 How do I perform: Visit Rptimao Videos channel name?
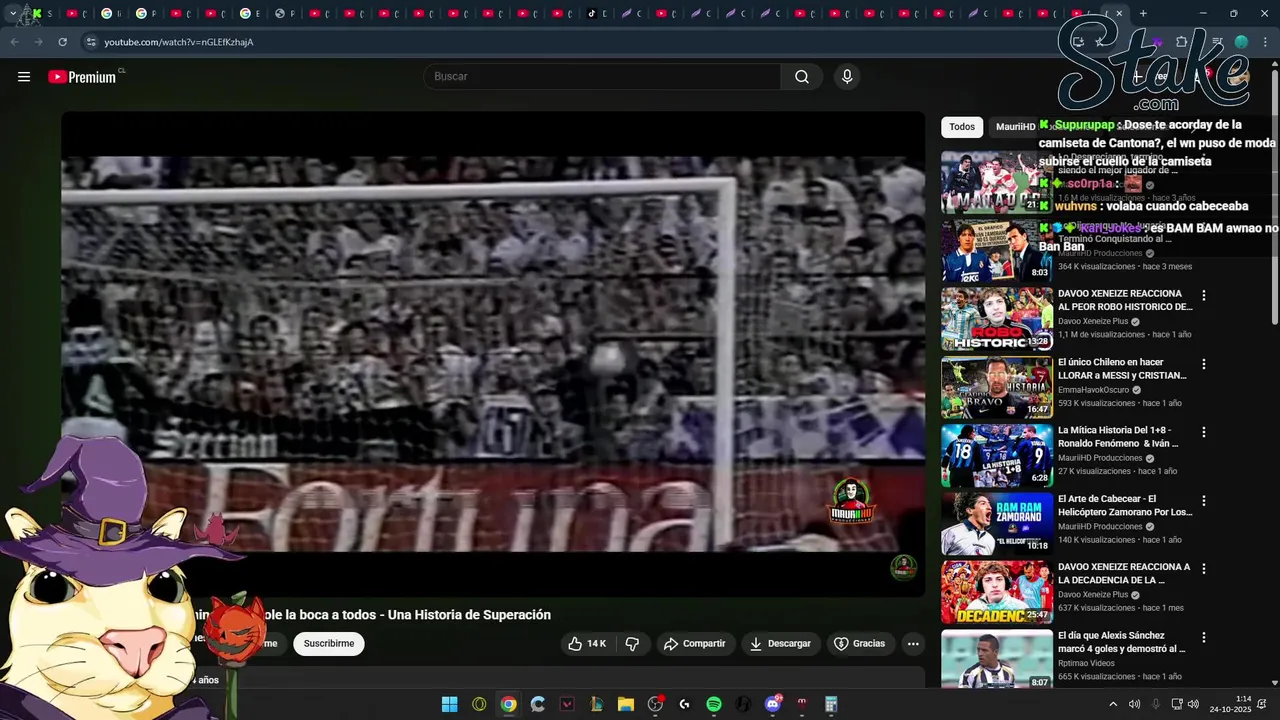click(1086, 663)
